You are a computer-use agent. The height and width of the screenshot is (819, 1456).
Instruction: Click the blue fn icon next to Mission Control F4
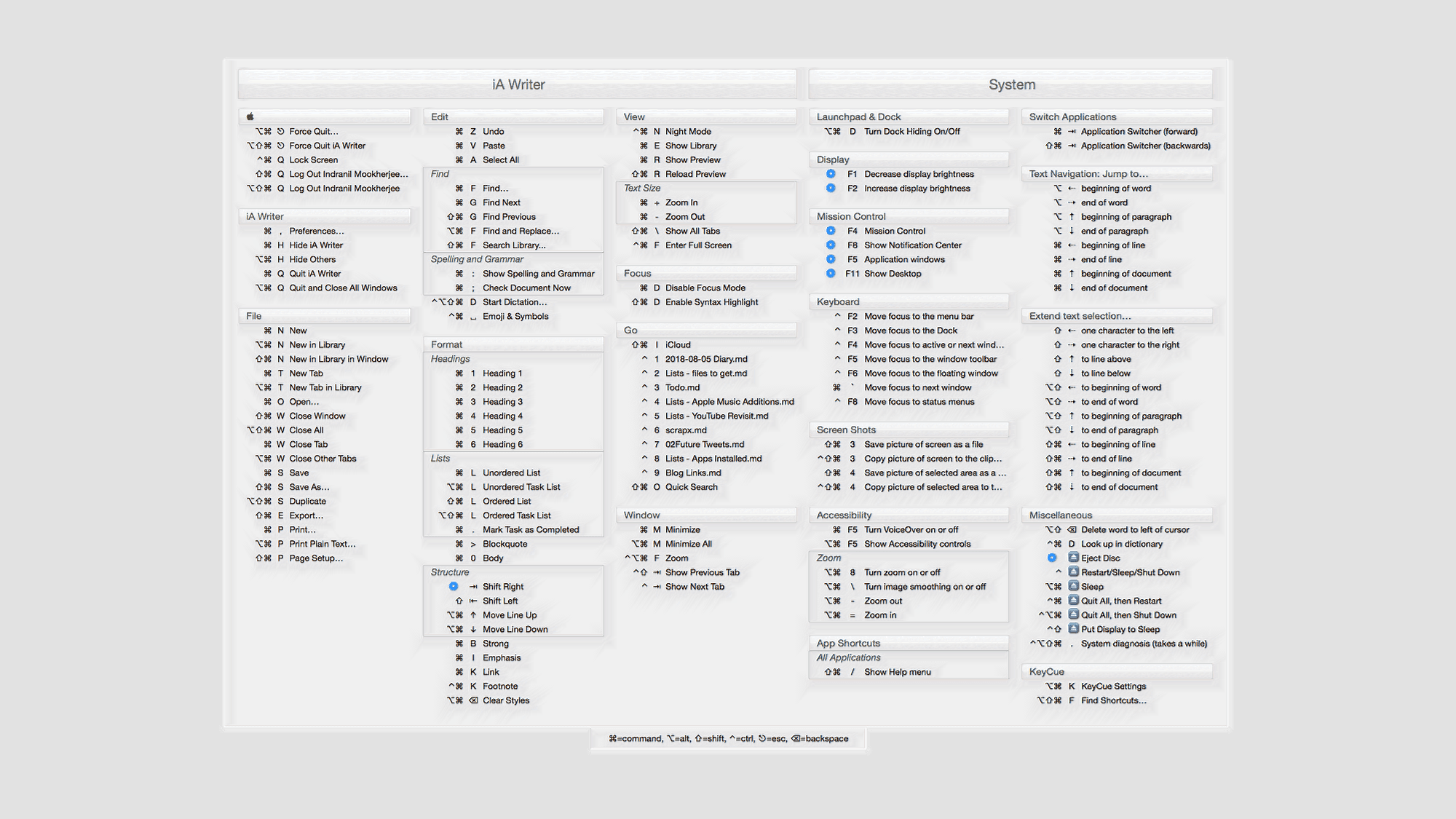click(831, 231)
